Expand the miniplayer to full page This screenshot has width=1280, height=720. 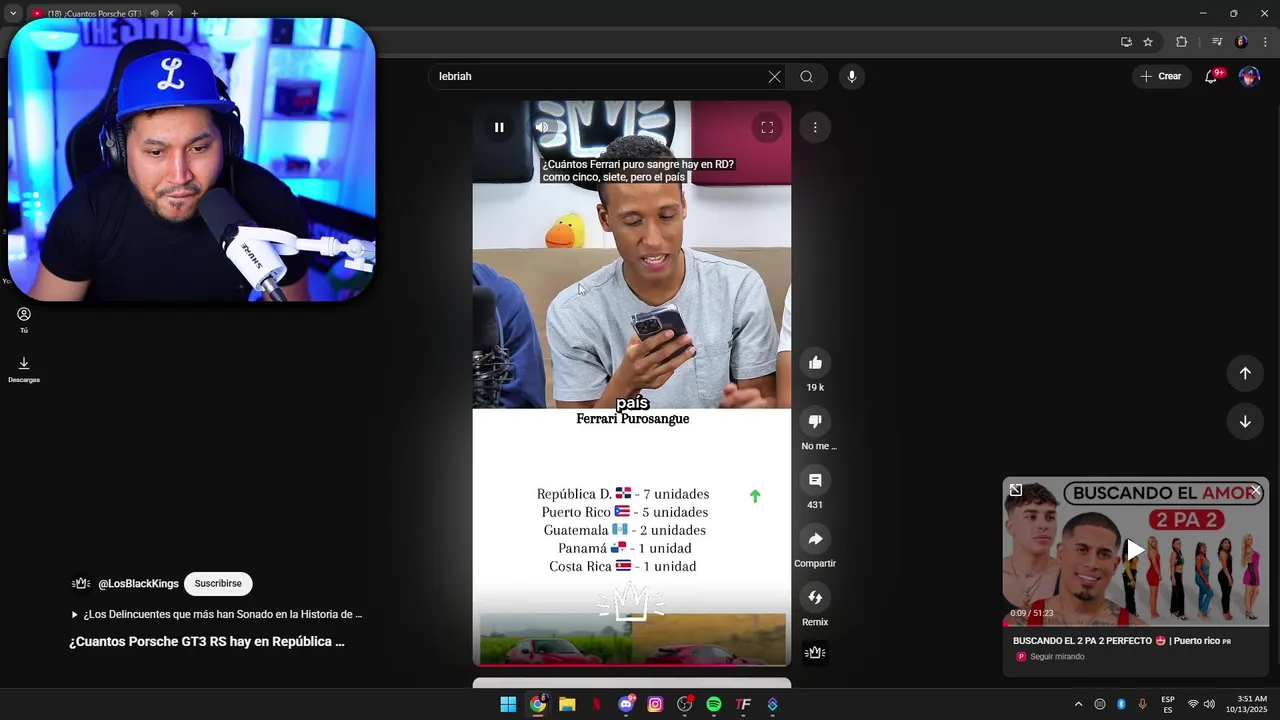pyautogui.click(x=1016, y=490)
